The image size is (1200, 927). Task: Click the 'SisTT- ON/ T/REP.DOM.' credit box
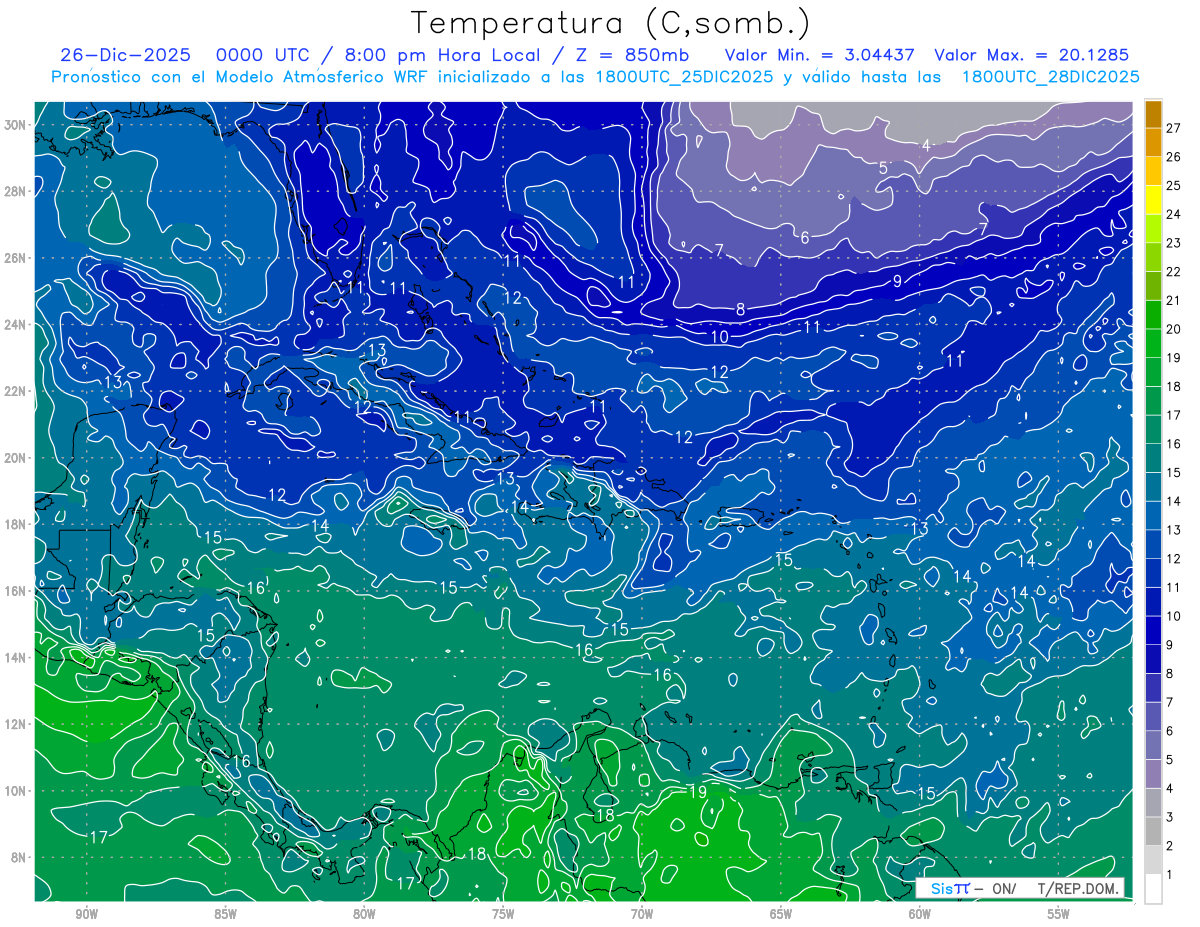(x=1020, y=888)
